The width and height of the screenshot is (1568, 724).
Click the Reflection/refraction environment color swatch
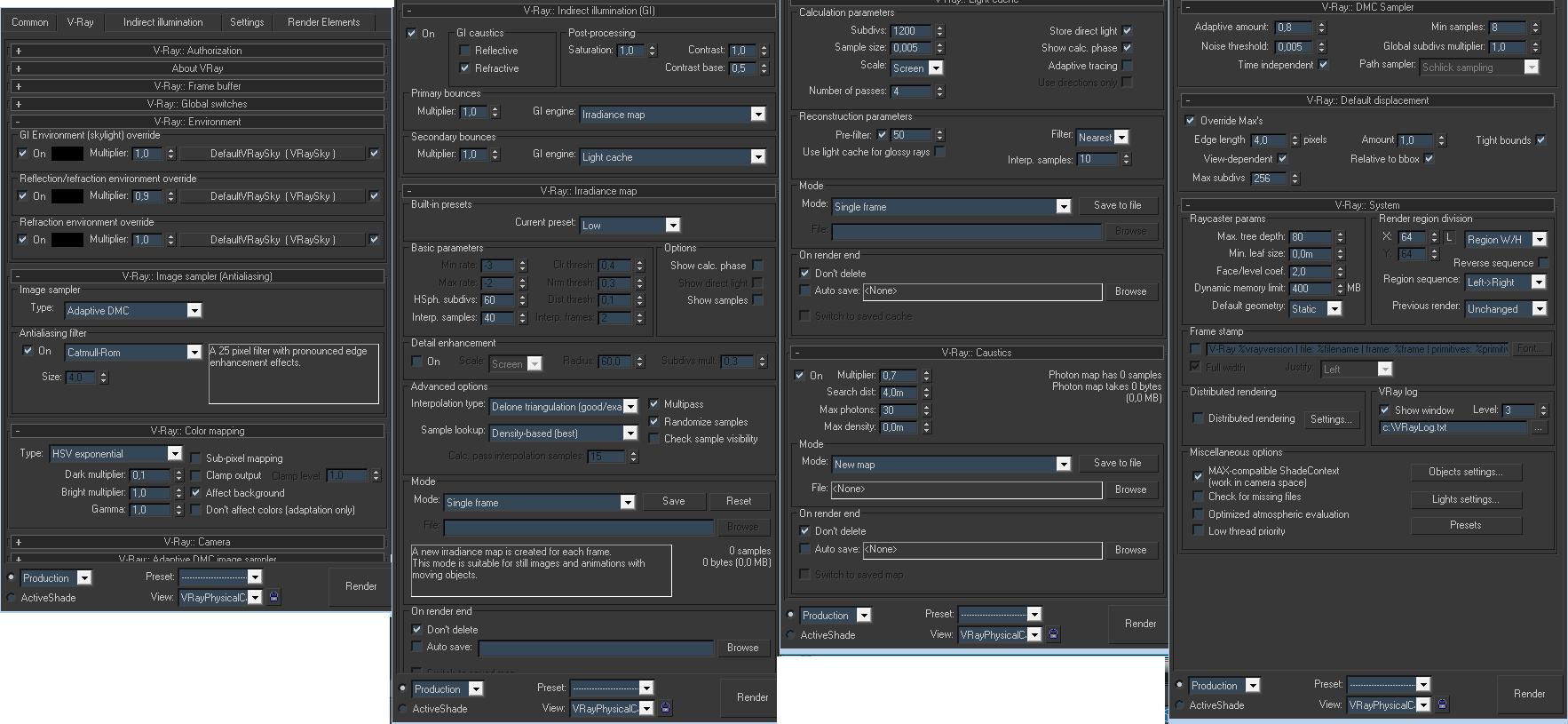pyautogui.click(x=67, y=195)
